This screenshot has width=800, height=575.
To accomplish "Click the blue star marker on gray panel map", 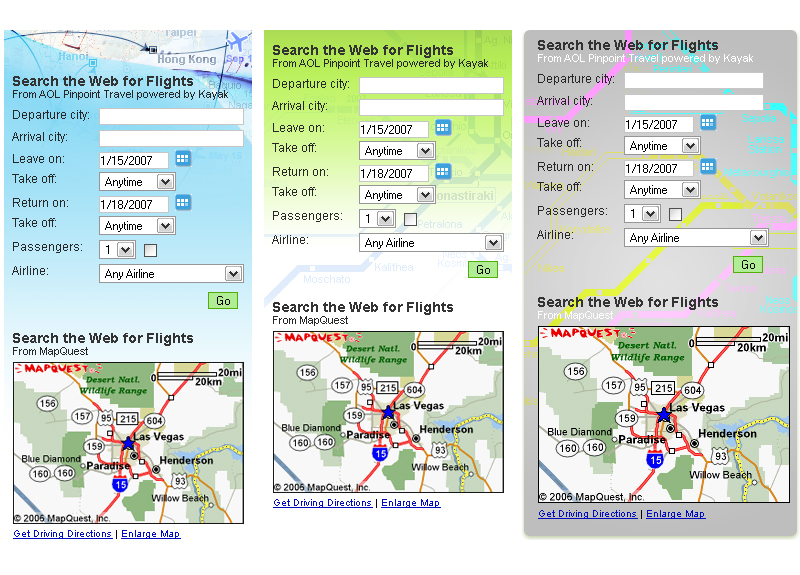I will pos(664,415).
